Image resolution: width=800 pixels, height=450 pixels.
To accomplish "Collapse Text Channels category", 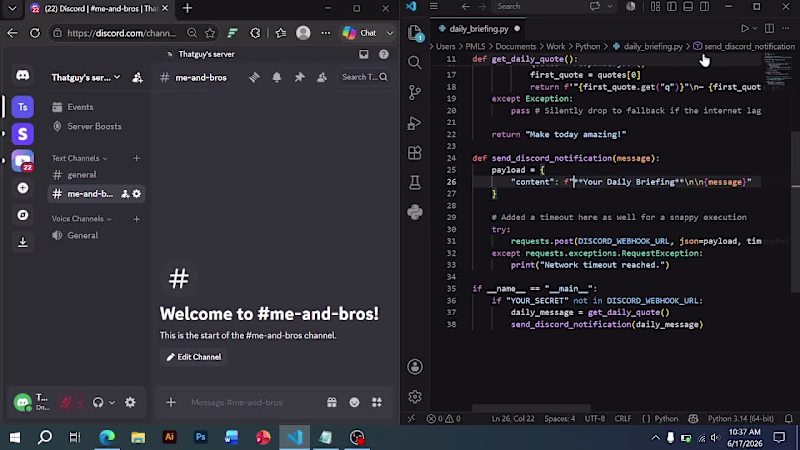I will click(79, 158).
